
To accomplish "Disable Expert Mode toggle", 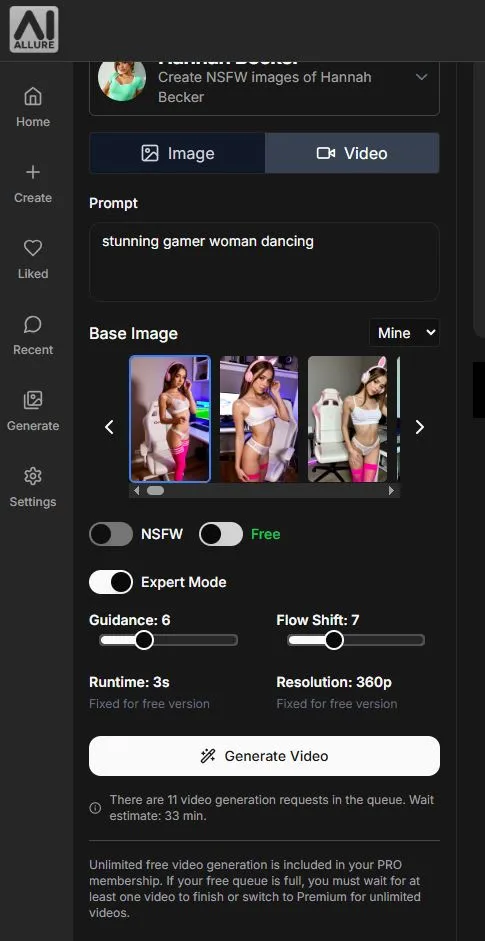I will click(111, 582).
